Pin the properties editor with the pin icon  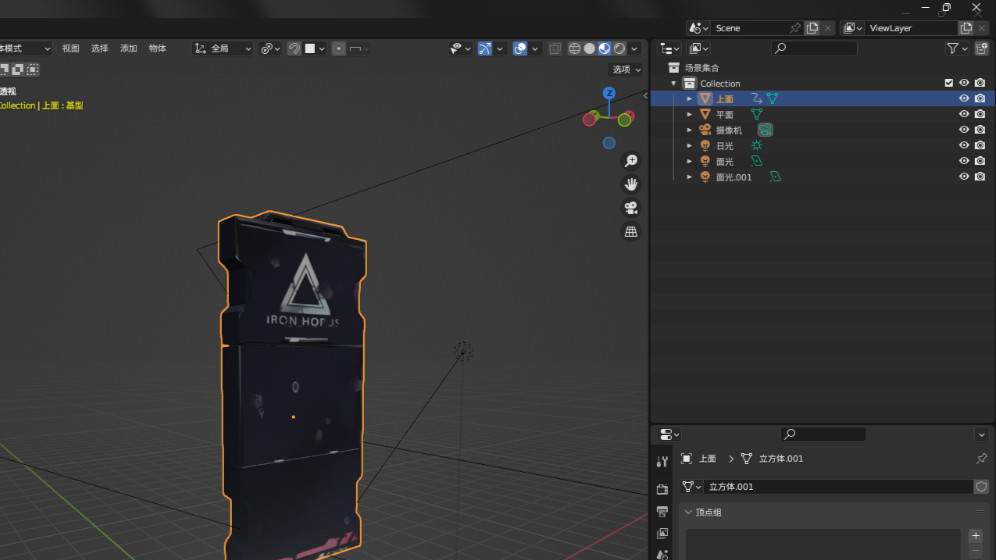(981, 459)
